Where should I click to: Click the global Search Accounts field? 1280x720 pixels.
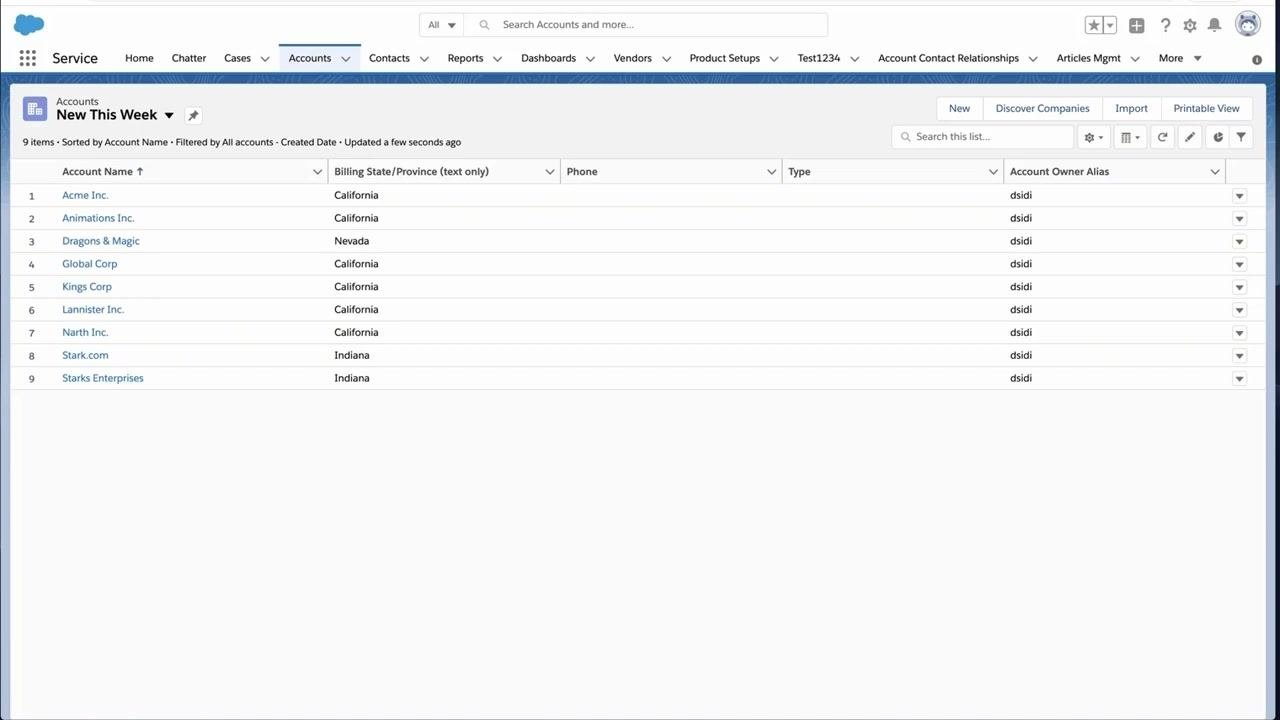(x=647, y=25)
